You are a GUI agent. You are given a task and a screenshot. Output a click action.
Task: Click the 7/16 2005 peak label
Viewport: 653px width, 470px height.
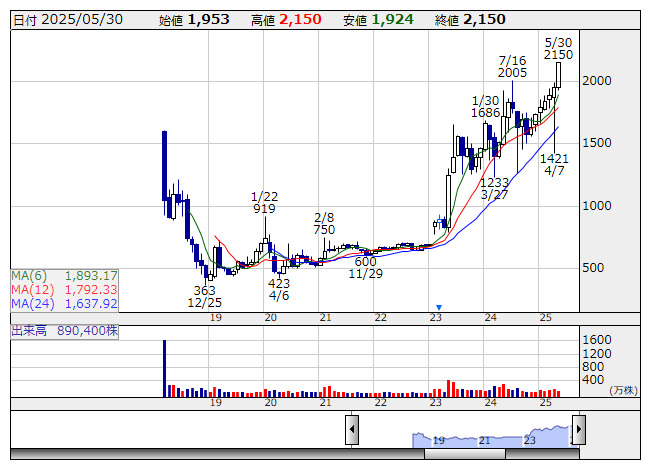pyautogui.click(x=512, y=67)
